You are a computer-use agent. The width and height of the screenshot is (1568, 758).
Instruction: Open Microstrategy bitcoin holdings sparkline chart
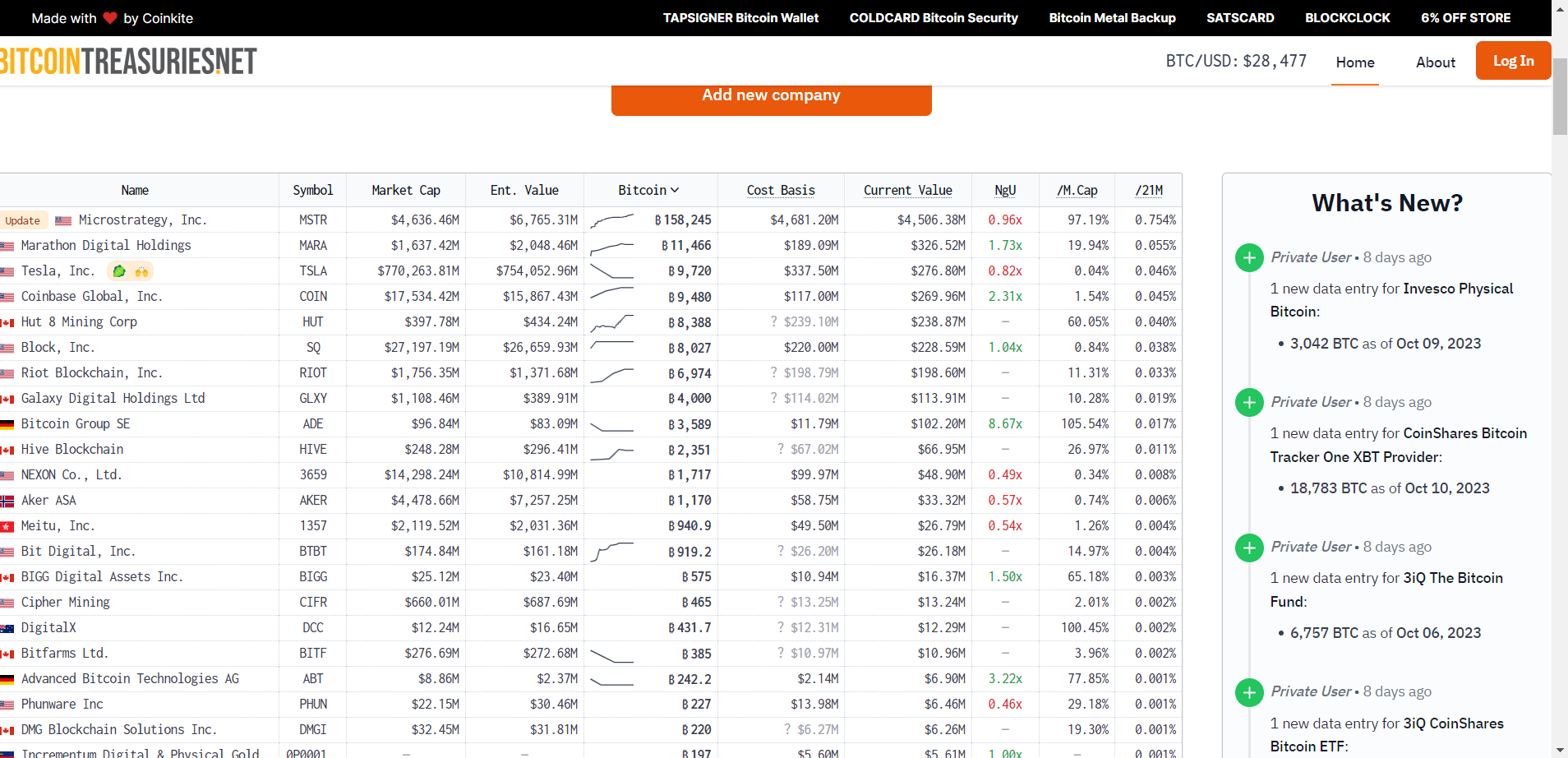click(612, 220)
